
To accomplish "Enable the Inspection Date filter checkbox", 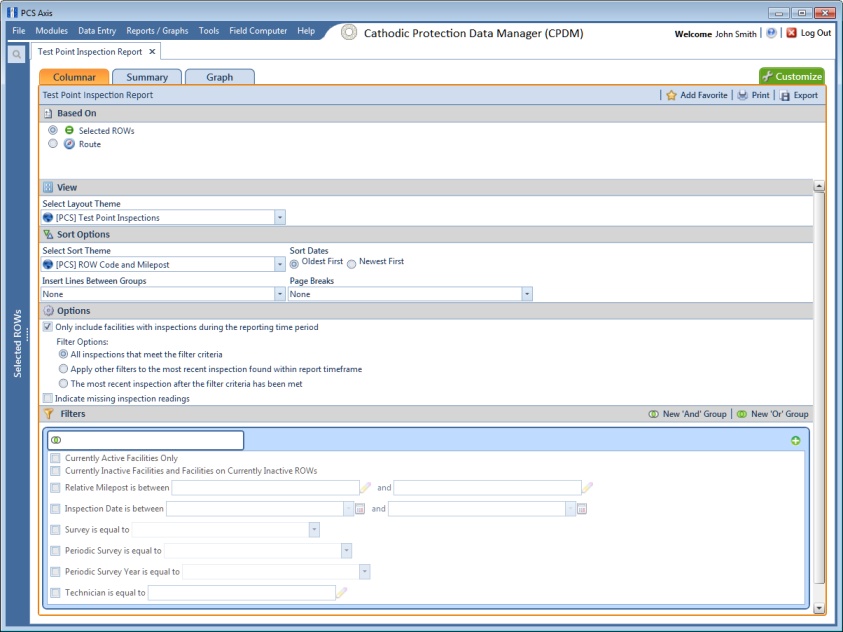I will tap(55, 508).
